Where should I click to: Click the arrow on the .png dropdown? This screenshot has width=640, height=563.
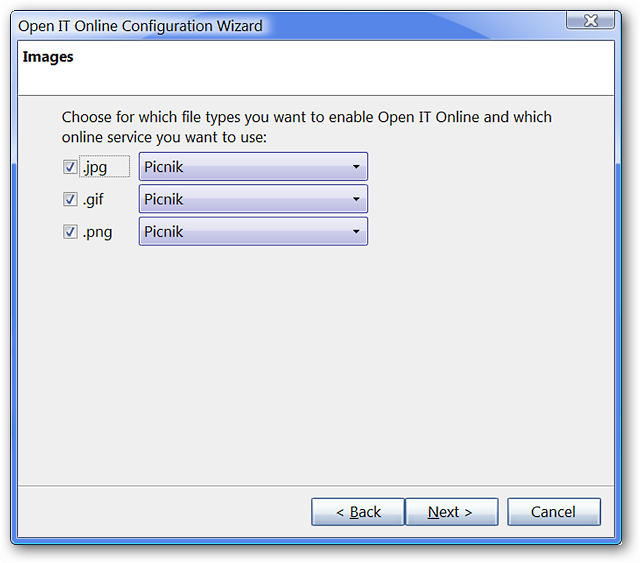pos(356,231)
